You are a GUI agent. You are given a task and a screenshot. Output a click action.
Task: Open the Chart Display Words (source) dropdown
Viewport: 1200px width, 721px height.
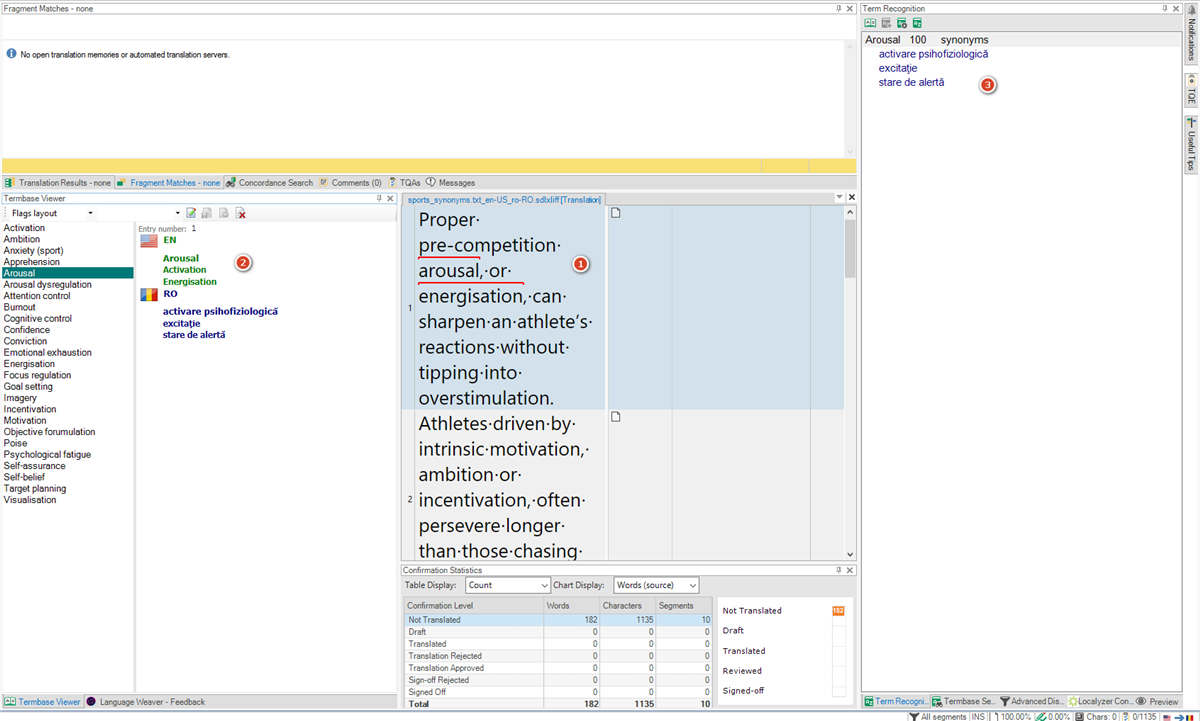(x=656, y=585)
